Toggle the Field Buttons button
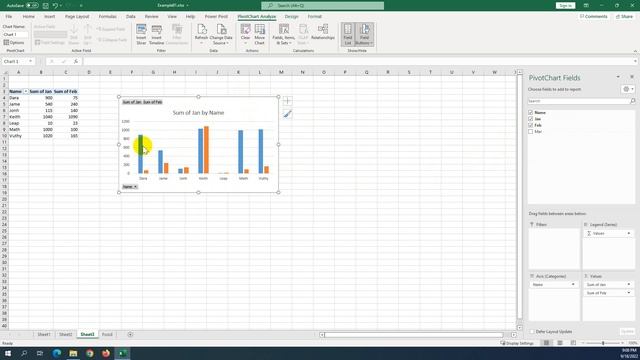The width and height of the screenshot is (640, 360). pyautogui.click(x=364, y=34)
